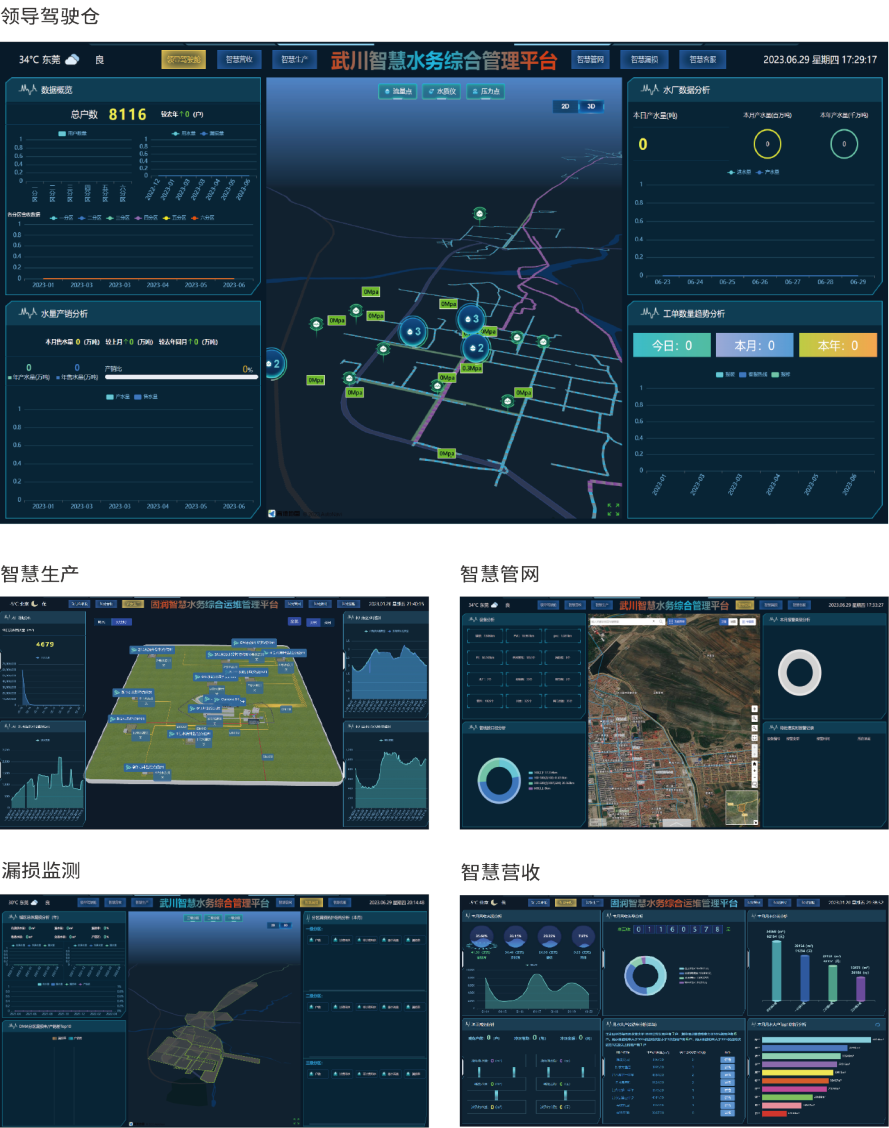This screenshot has width=889, height=1128.
Task: Click the 4679 value in 智慧生产 dashboard
Action: pos(45,645)
